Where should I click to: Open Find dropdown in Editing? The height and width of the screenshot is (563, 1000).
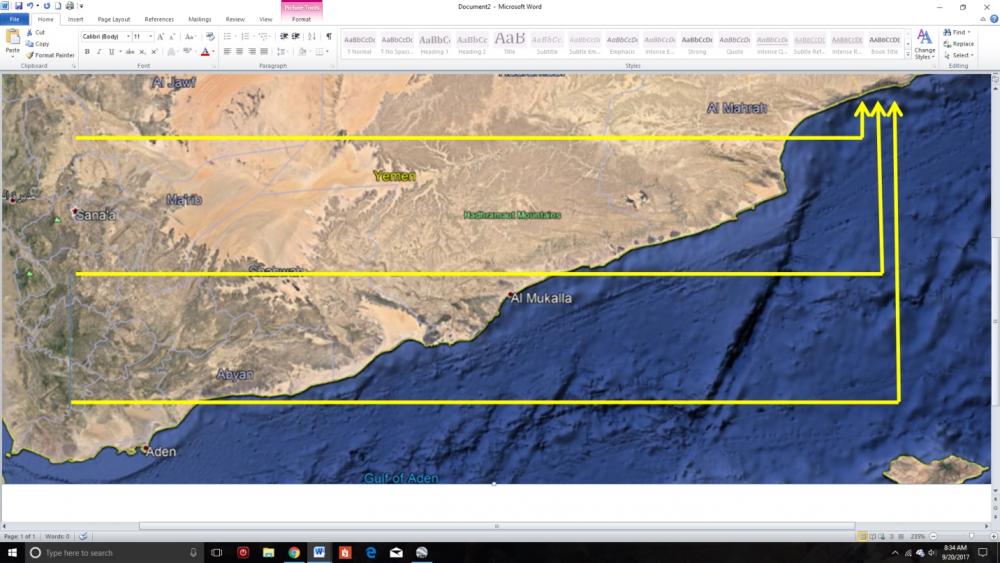click(957, 32)
